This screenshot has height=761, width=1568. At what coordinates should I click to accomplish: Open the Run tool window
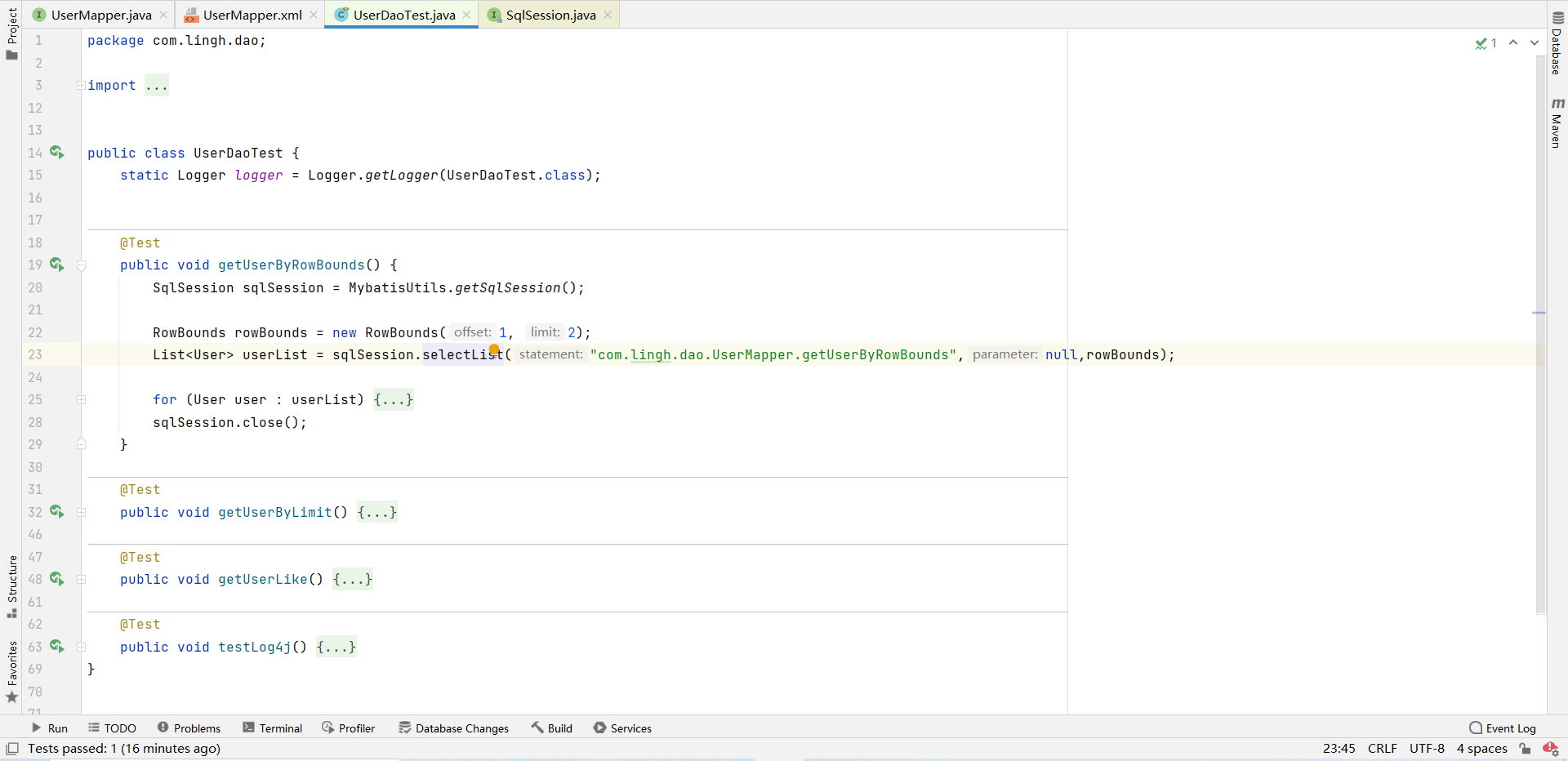tap(49, 728)
